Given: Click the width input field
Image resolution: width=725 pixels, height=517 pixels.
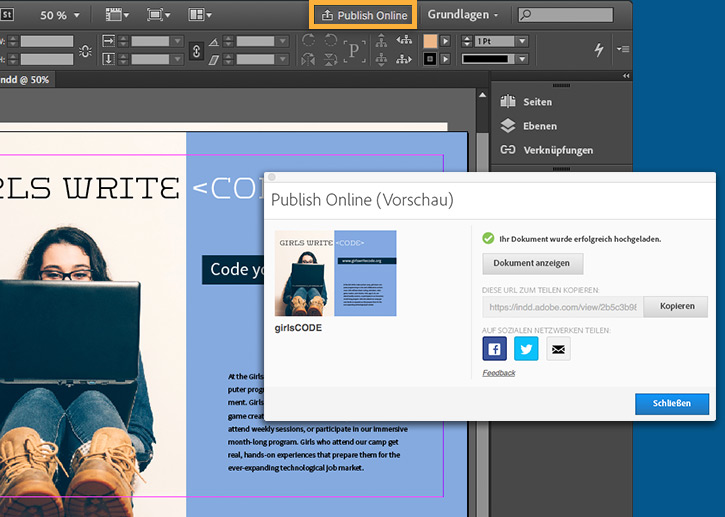Looking at the screenshot, I should click(x=47, y=41).
